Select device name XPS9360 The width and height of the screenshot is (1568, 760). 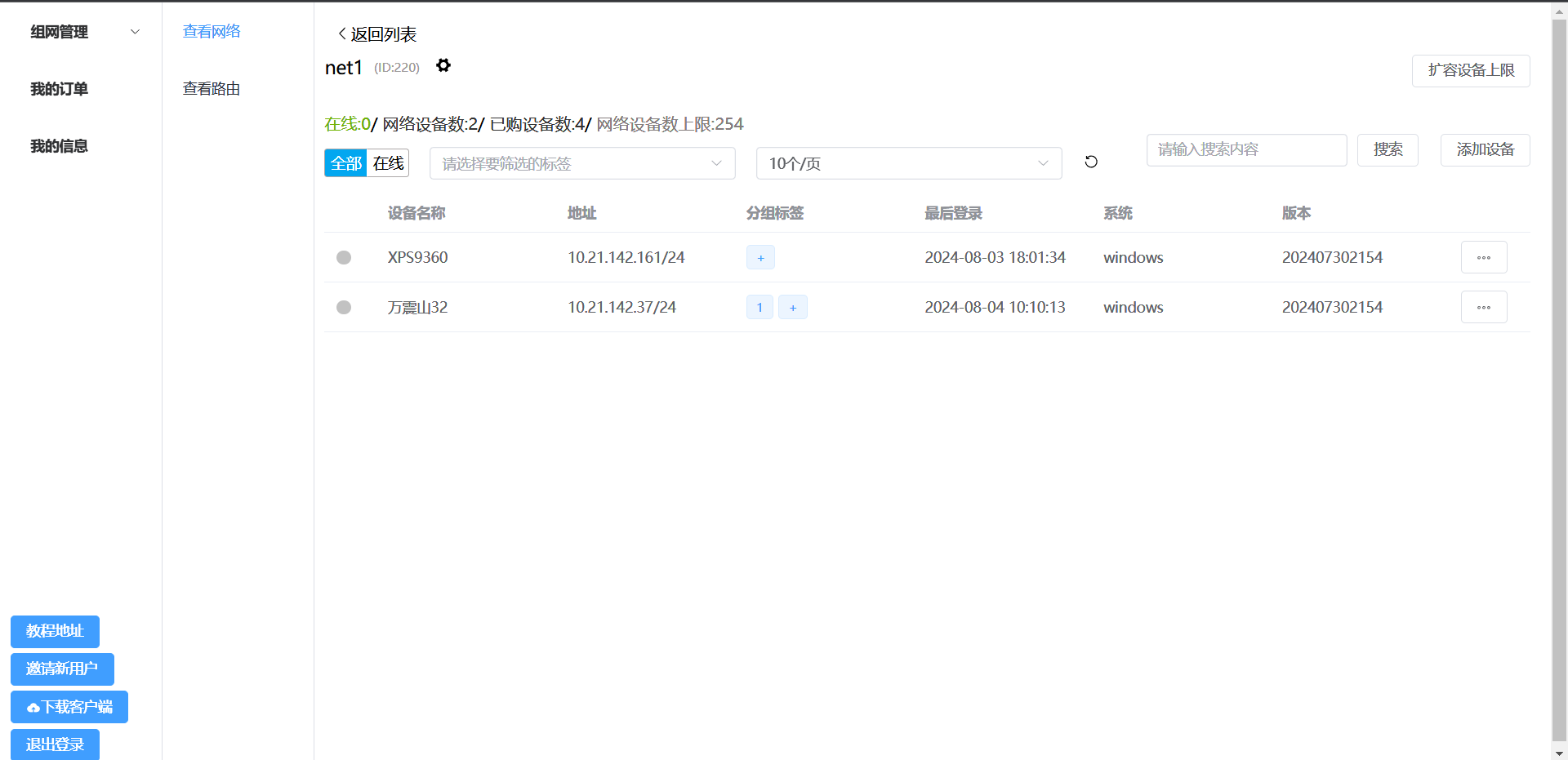(x=417, y=257)
